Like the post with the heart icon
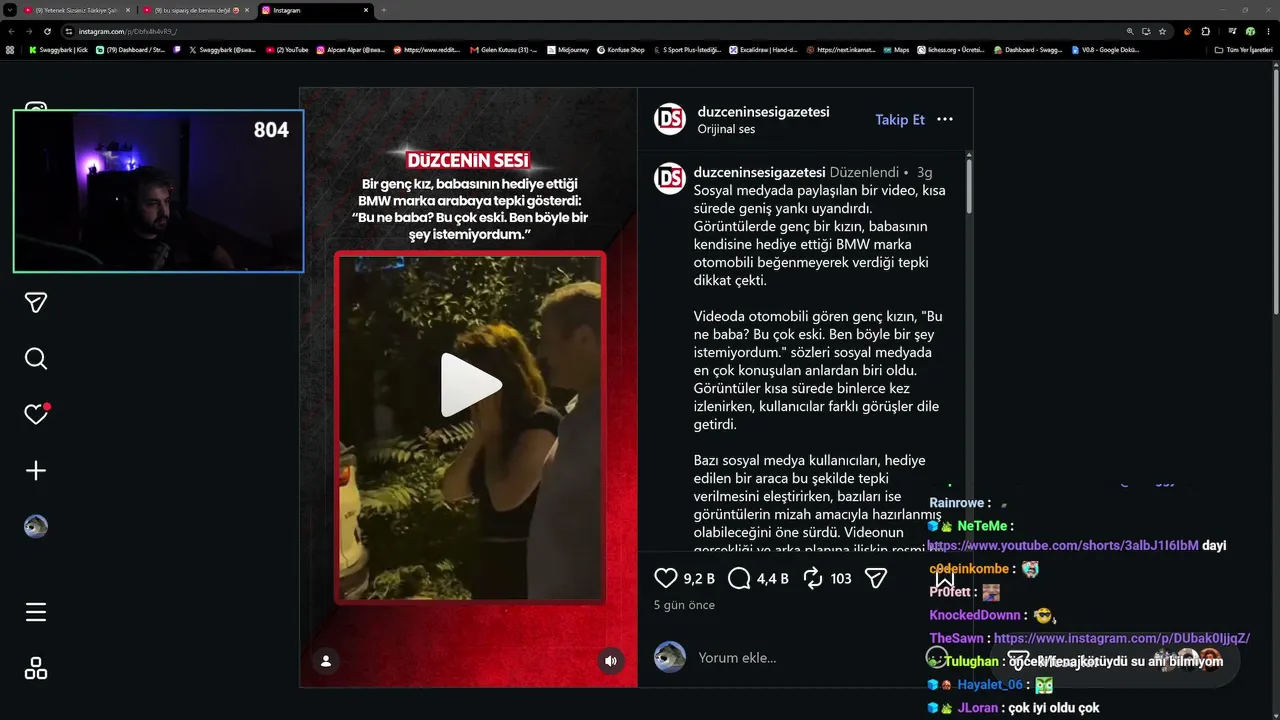 [666, 578]
